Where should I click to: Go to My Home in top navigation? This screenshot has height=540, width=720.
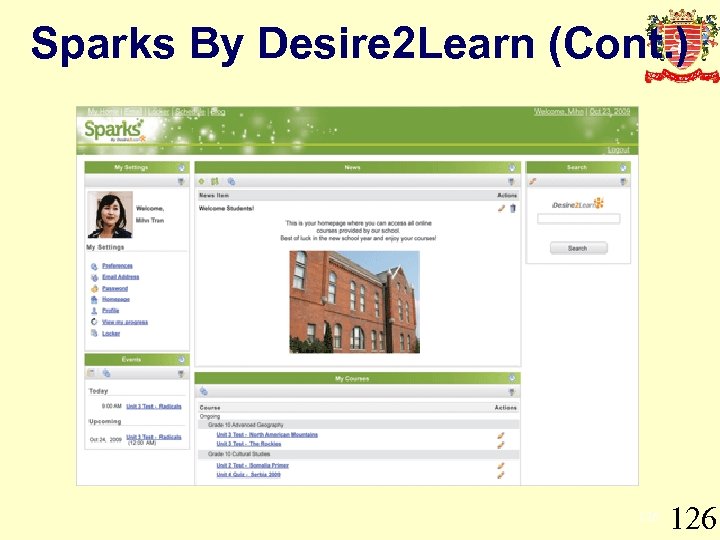[x=103, y=112]
